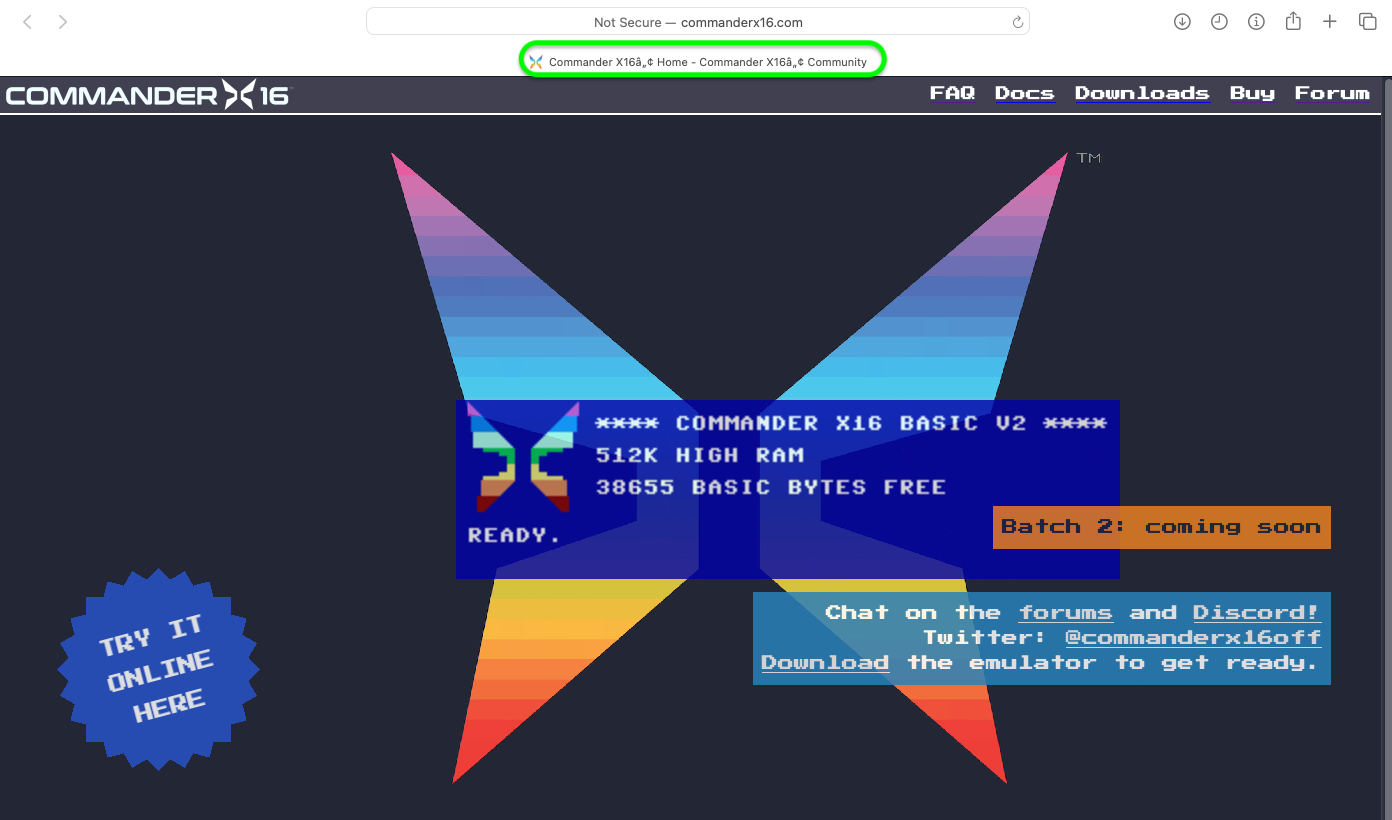
Task: Open the Docs menu item
Action: tap(1025, 93)
